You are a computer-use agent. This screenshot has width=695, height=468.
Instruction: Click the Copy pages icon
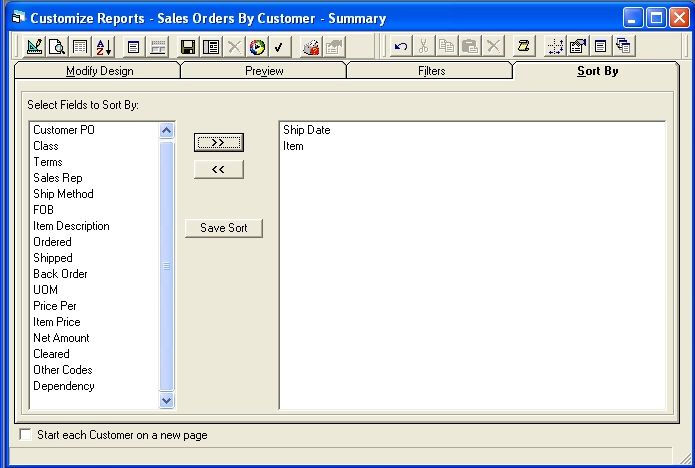(446, 46)
